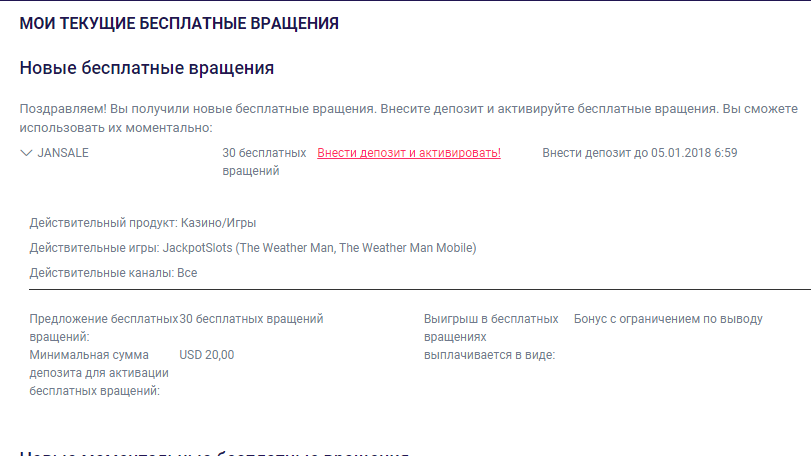Click the partially visible bottom section heading
The height and width of the screenshot is (456, 811).
pos(214,452)
